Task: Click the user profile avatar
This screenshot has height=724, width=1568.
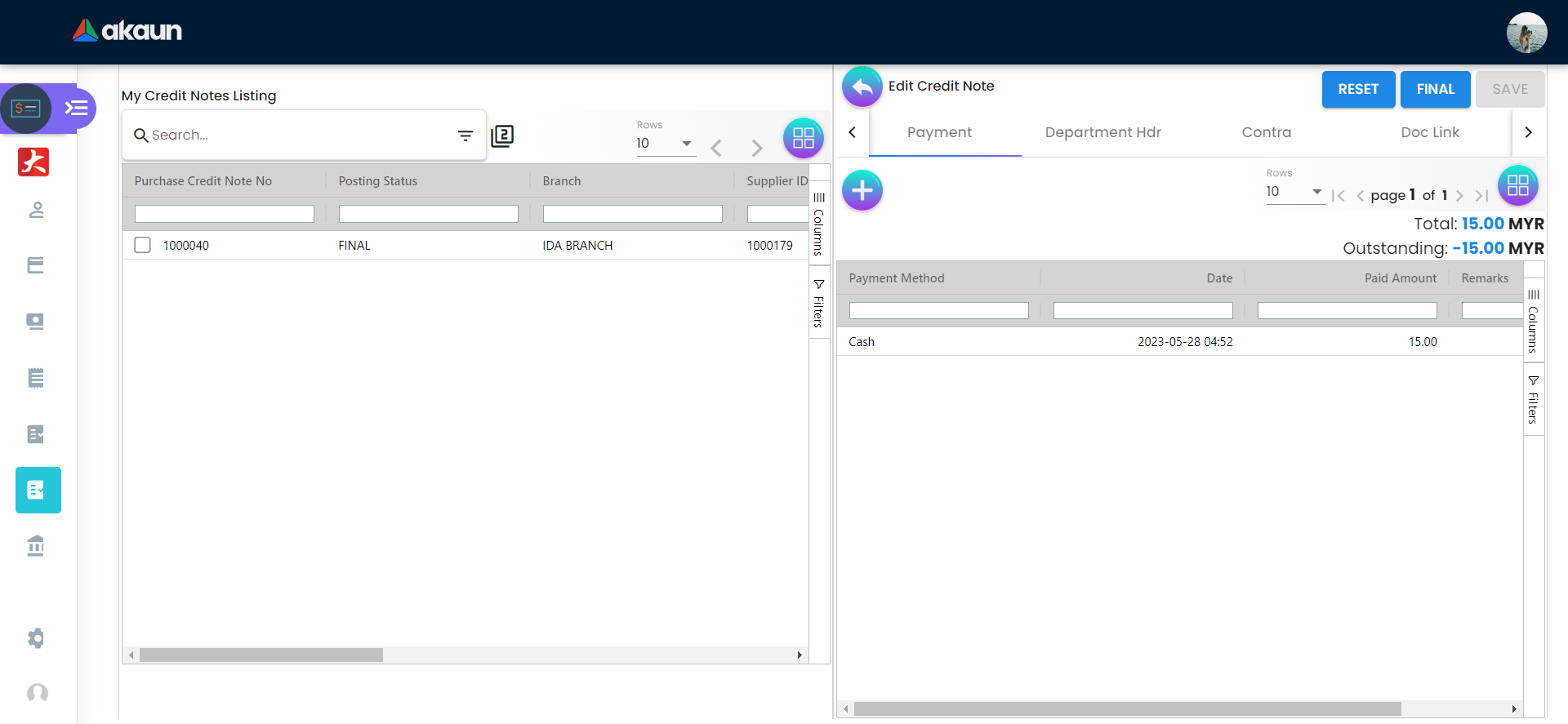Action: point(1526,33)
